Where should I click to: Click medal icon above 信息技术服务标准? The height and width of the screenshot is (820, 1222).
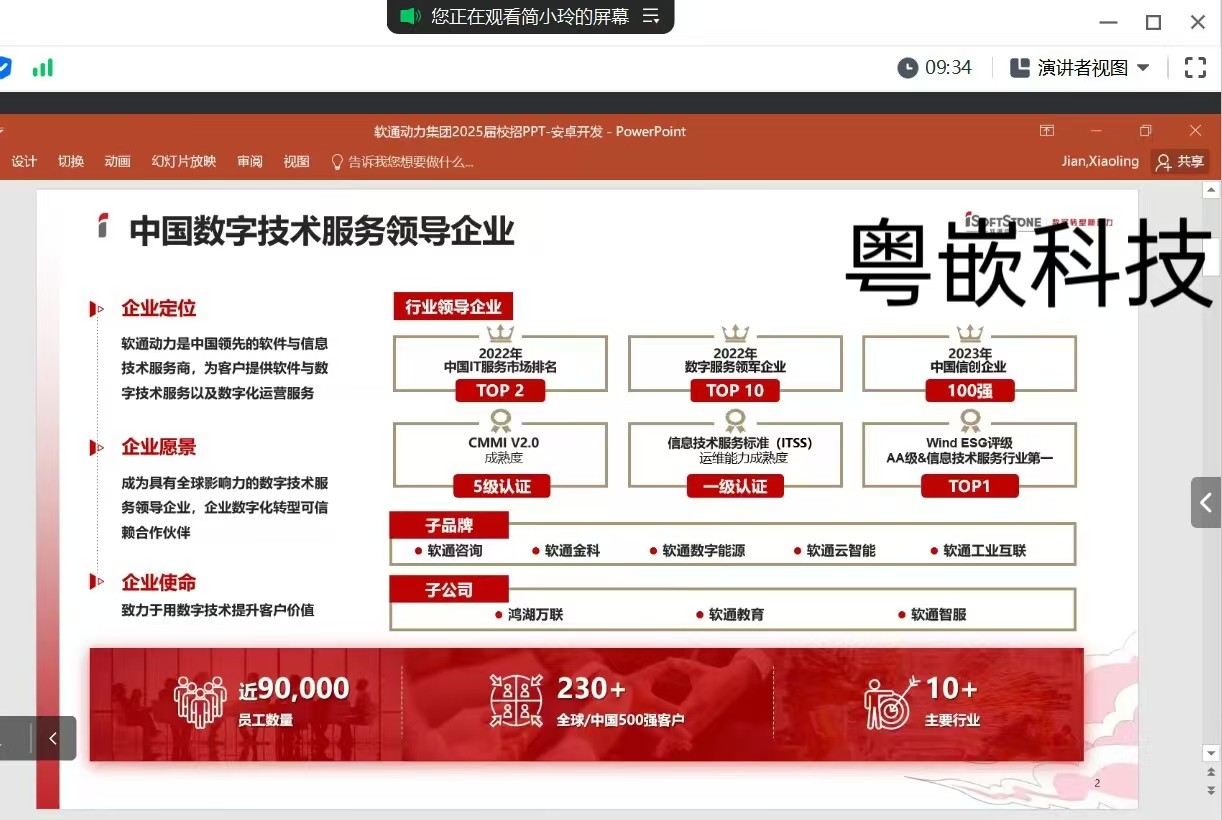point(735,420)
